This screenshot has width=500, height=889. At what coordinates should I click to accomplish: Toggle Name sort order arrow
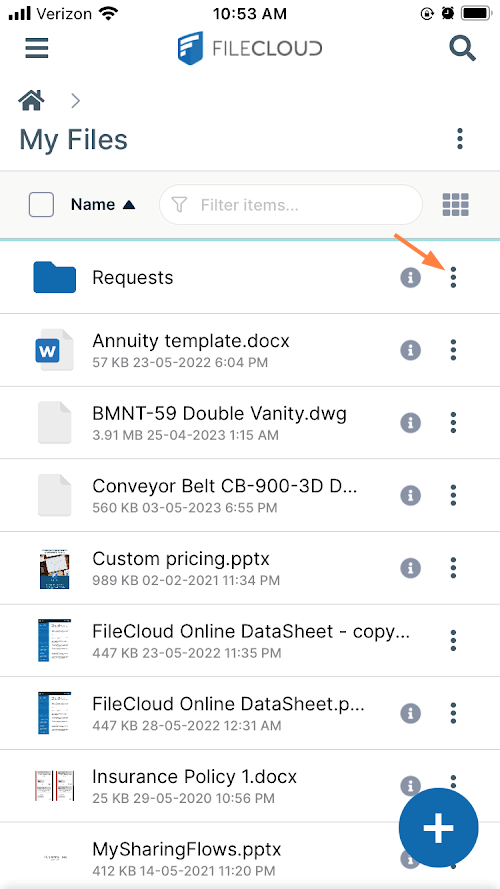tap(129, 205)
